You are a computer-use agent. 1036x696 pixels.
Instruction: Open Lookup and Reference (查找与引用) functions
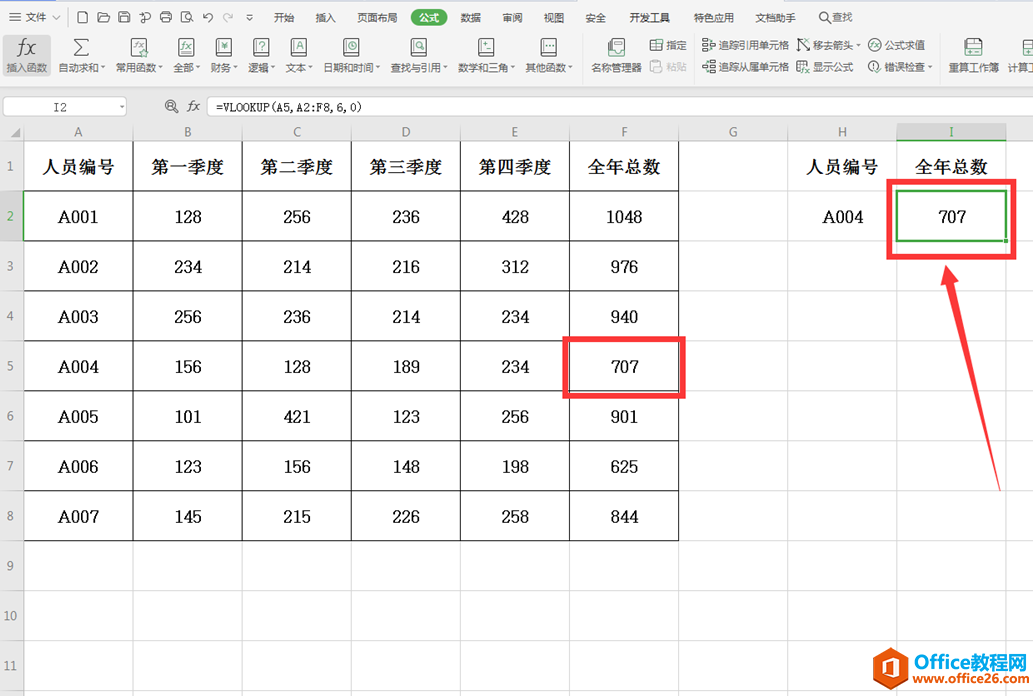419,55
